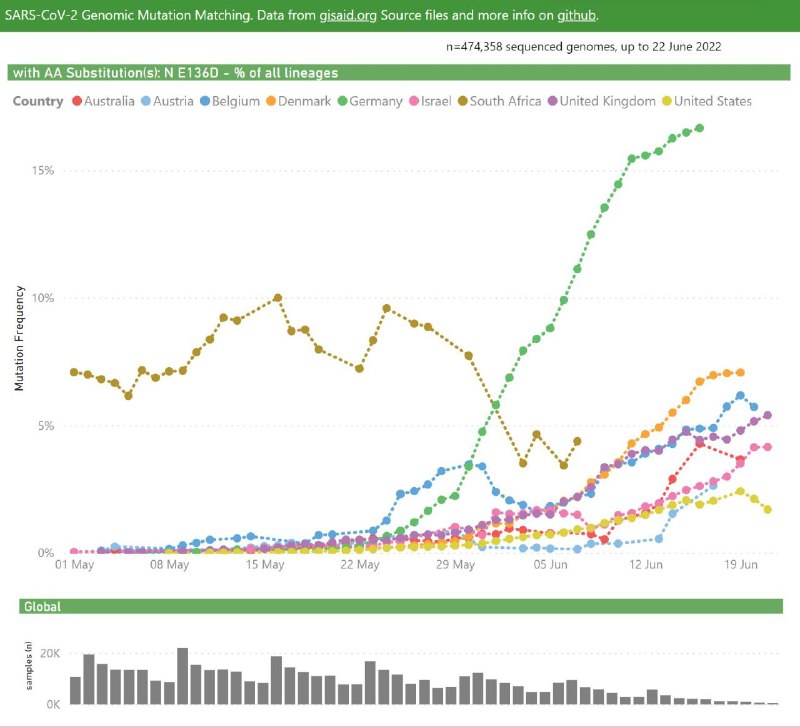Click the N E136D substitution chart title

pos(176,73)
